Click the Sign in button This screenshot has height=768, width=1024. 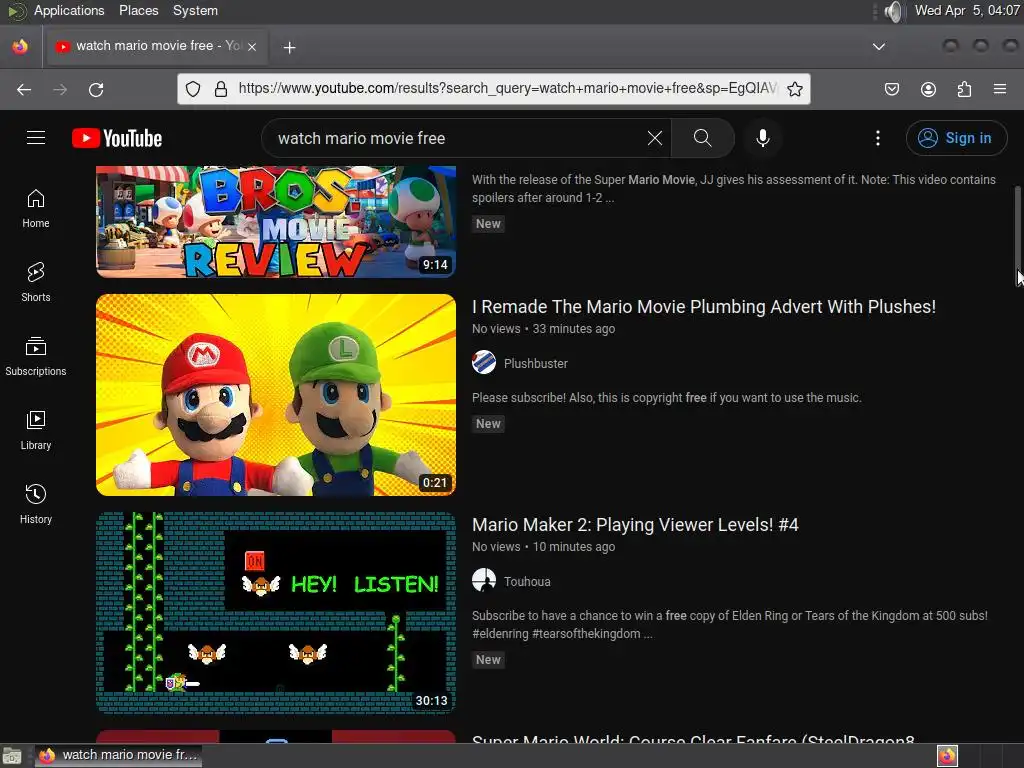pyautogui.click(x=956, y=138)
